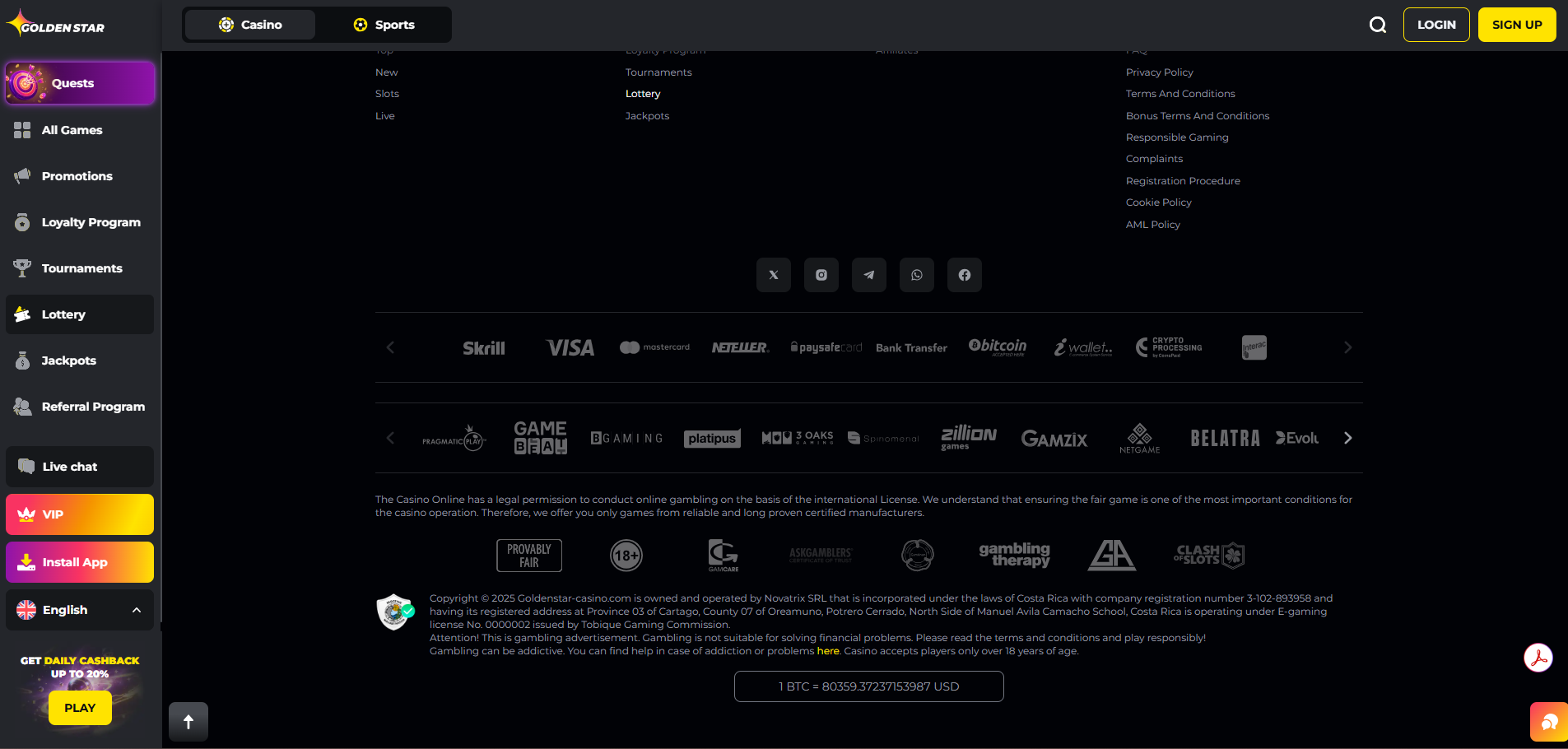Click the Gambling Therapy logo
1568x749 pixels.
(1014, 555)
